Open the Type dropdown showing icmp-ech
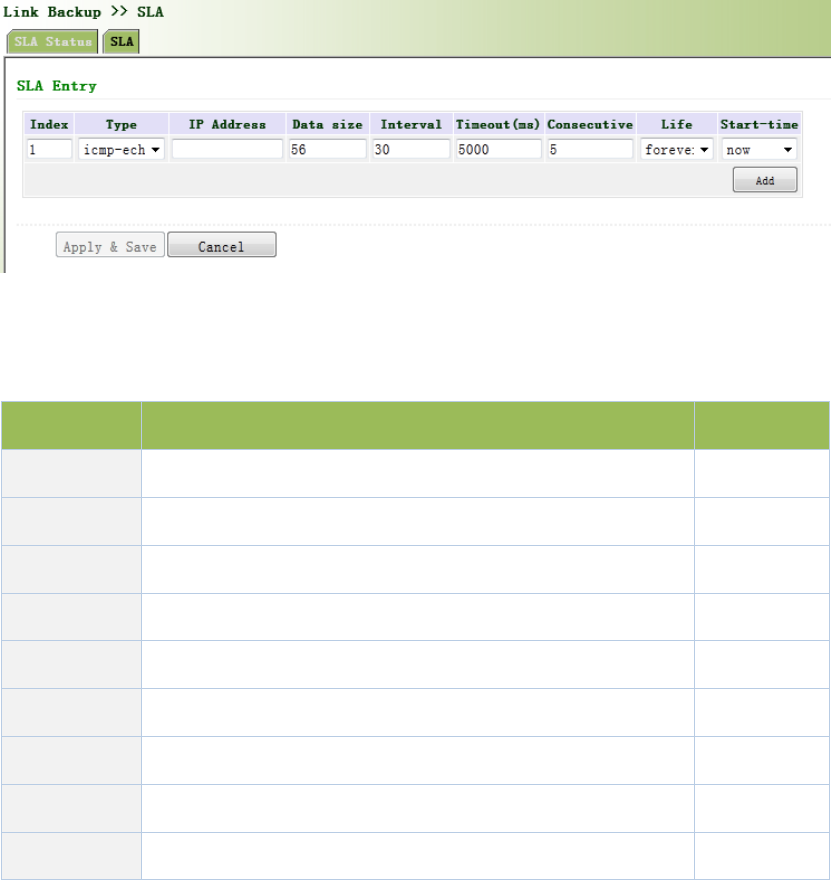The width and height of the screenshot is (831, 880). click(121, 150)
